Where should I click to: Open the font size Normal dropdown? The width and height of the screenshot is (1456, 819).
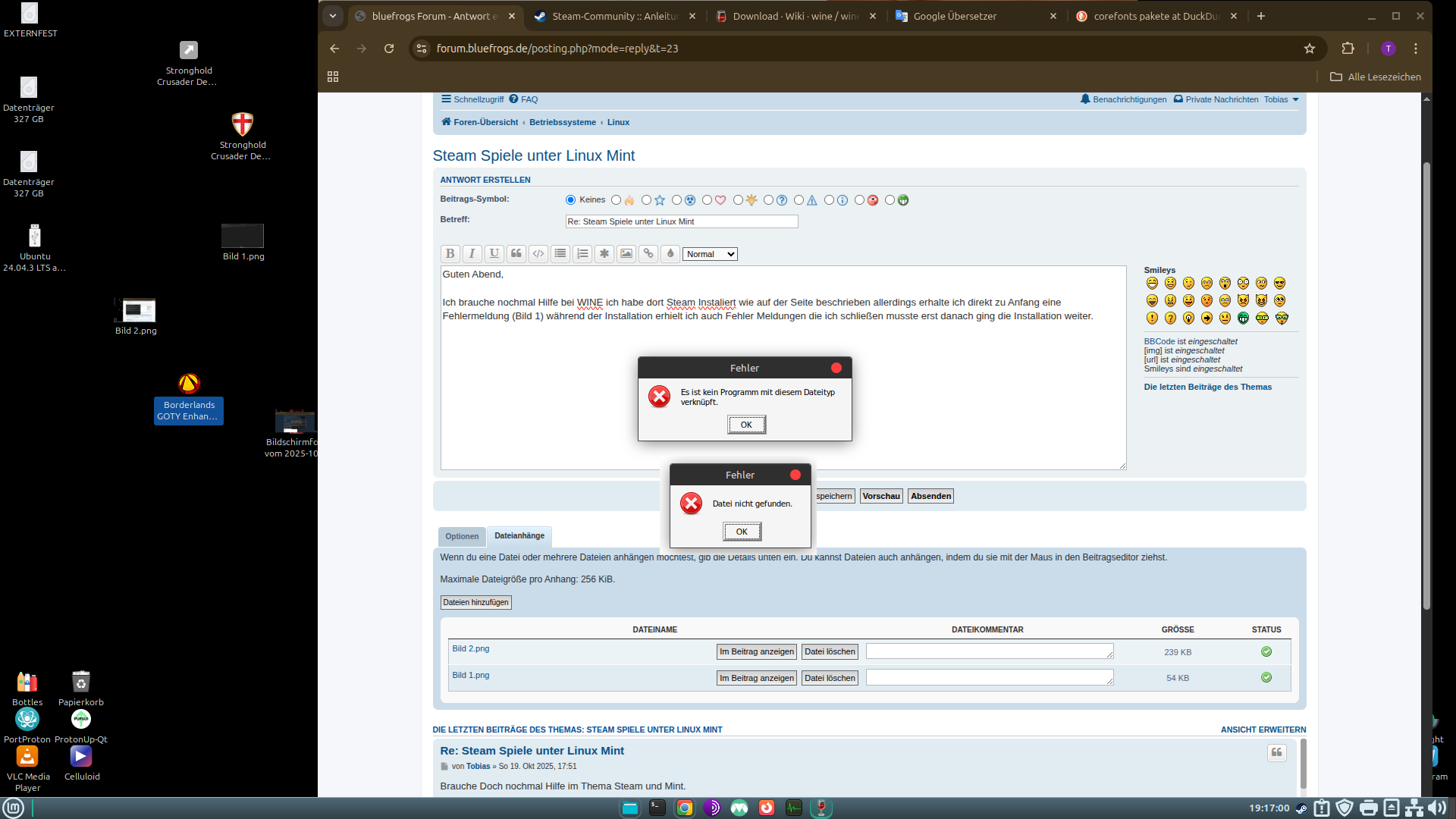(x=710, y=254)
